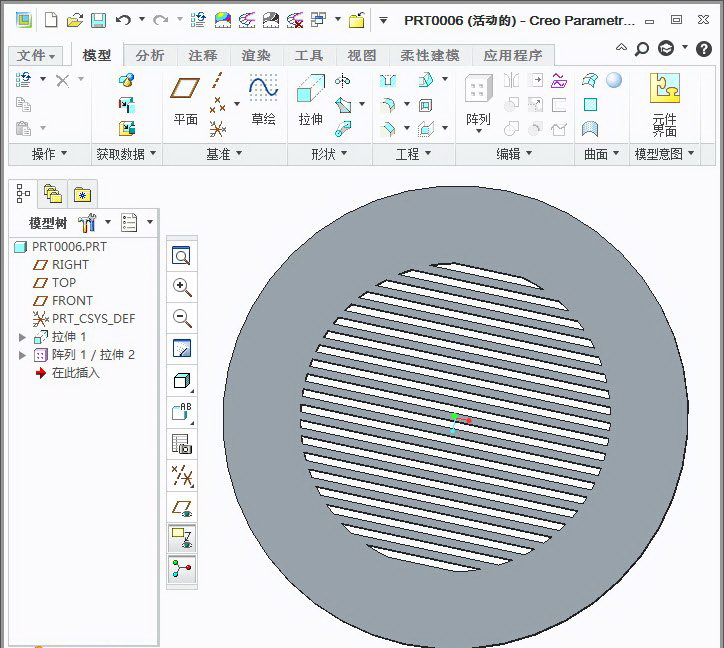The height and width of the screenshot is (648, 724).
Task: Toggle spin center display icon
Action: [182, 570]
